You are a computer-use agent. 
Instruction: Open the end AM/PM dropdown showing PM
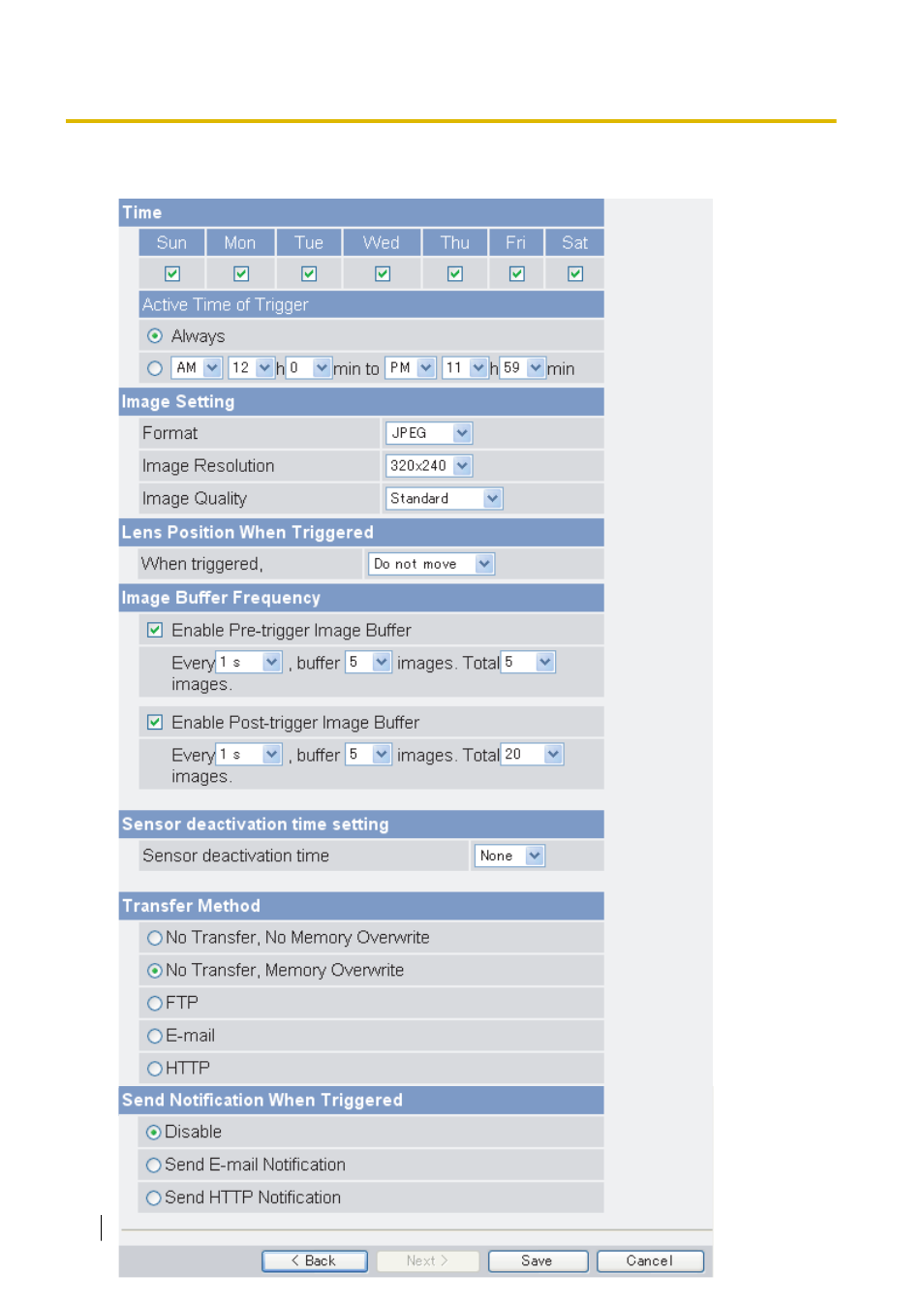411,368
